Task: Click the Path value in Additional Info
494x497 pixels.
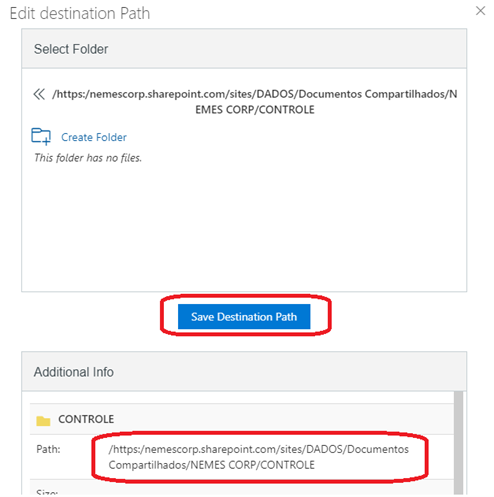Action: (x=258, y=457)
